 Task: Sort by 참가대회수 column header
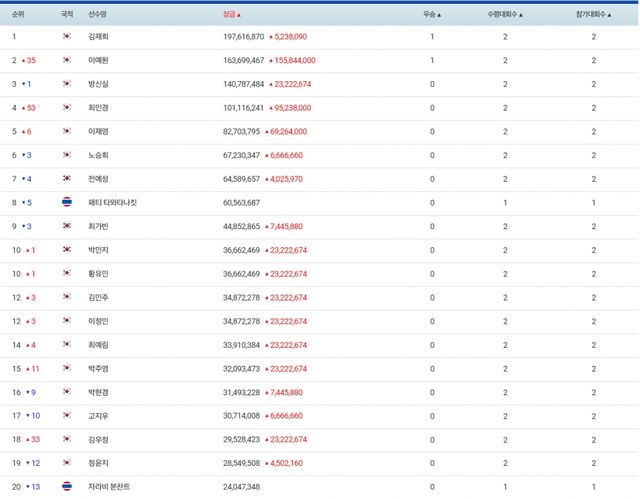594,15
